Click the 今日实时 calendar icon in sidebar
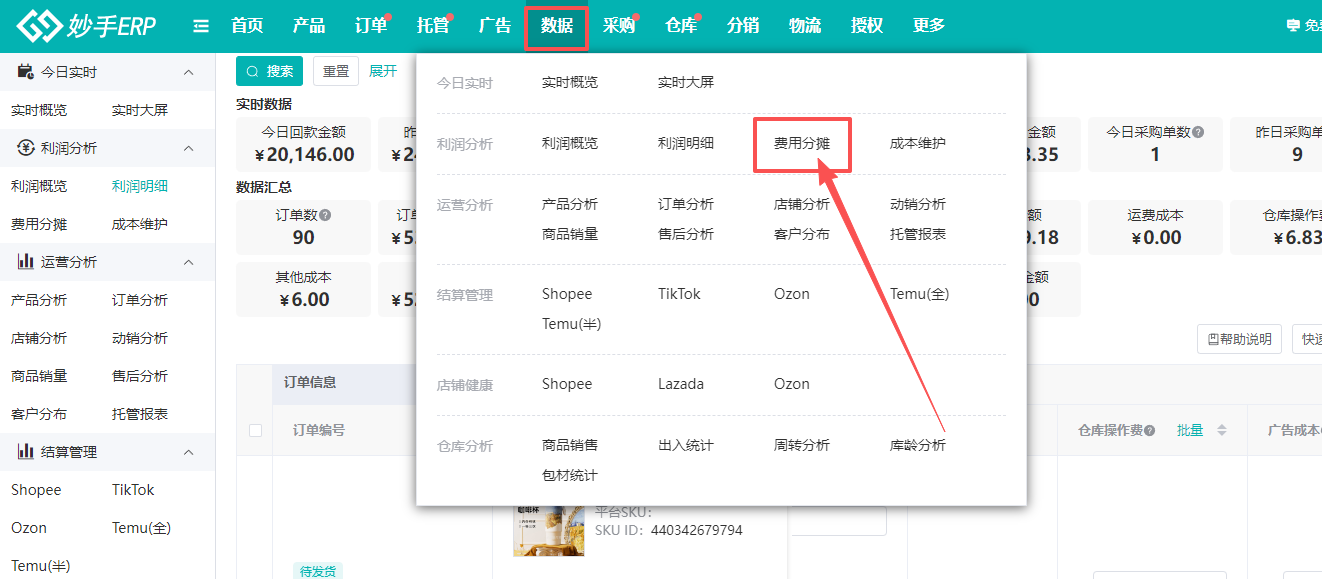The image size is (1322, 579). 26,72
